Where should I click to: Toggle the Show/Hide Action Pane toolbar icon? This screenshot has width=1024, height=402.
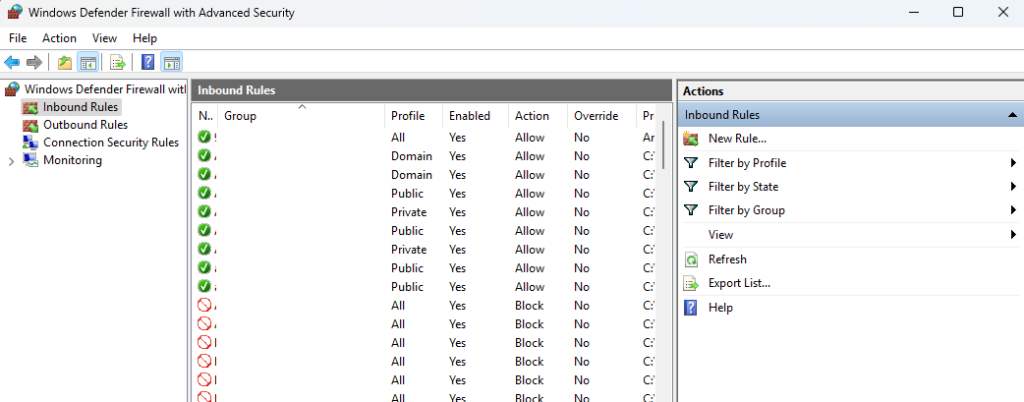click(x=171, y=63)
